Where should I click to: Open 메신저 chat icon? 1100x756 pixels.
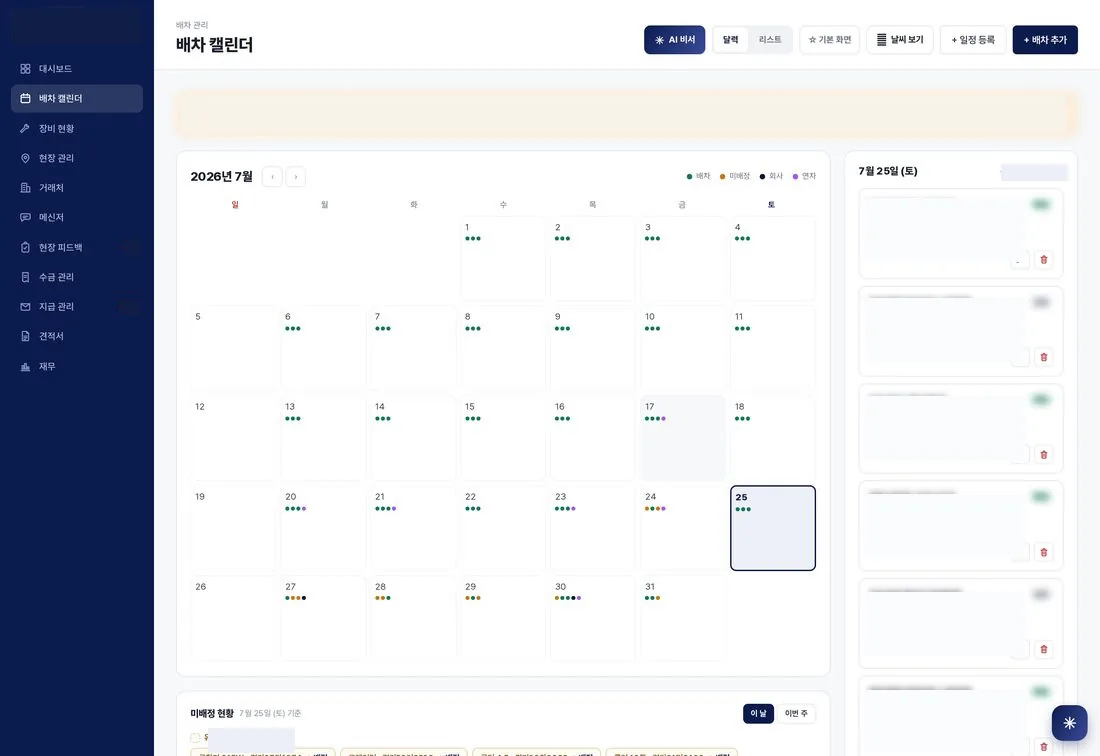click(x=25, y=217)
